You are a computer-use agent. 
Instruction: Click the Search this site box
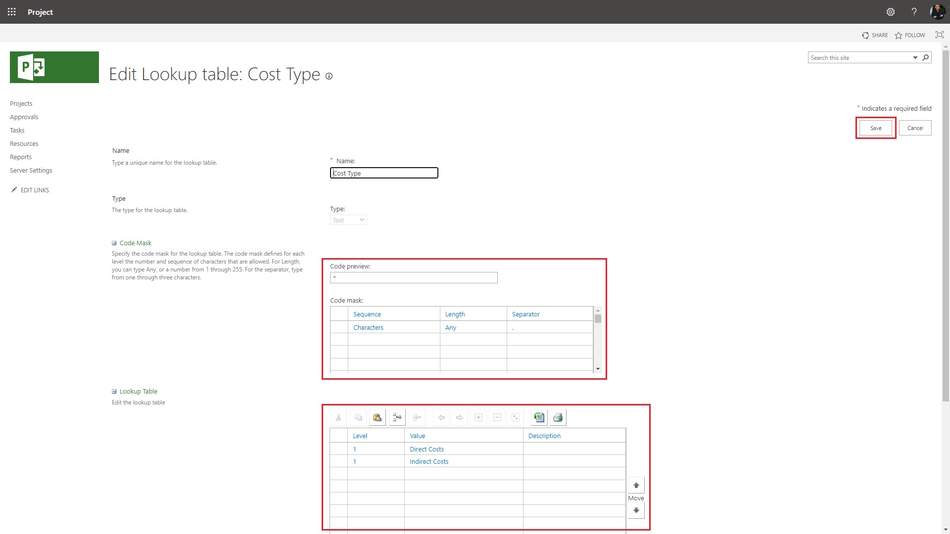(860, 58)
